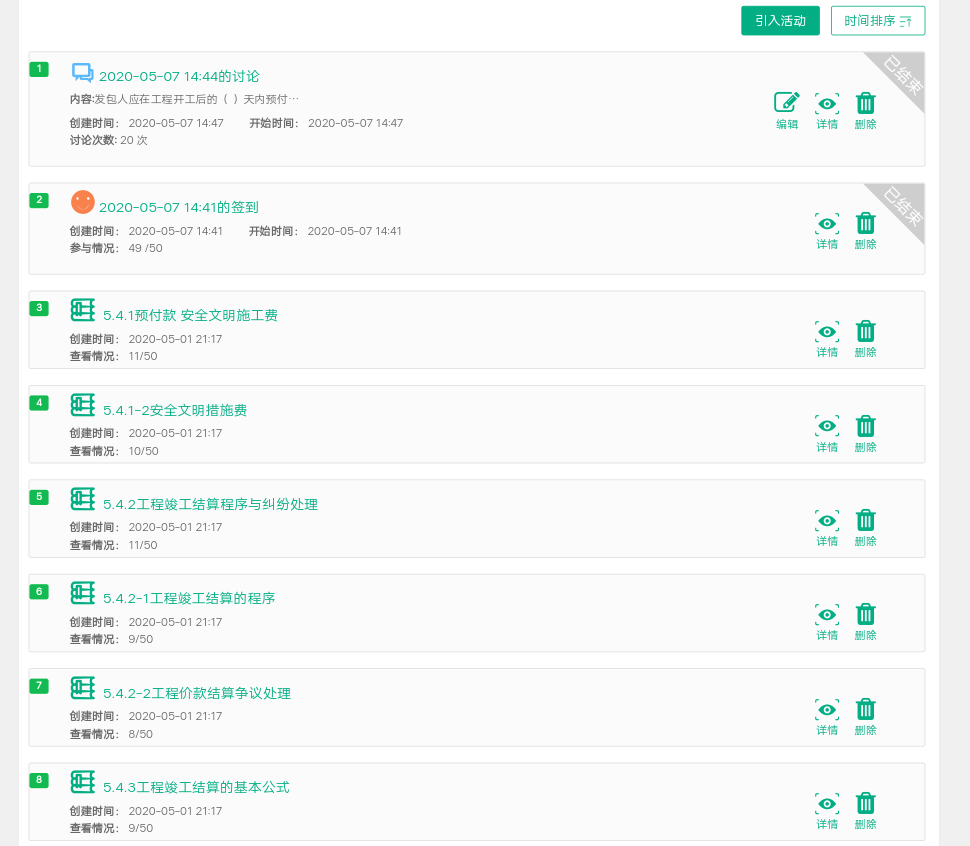View details of 5.4.1预付款 安全文明施工费
The image size is (970, 846).
click(x=827, y=339)
